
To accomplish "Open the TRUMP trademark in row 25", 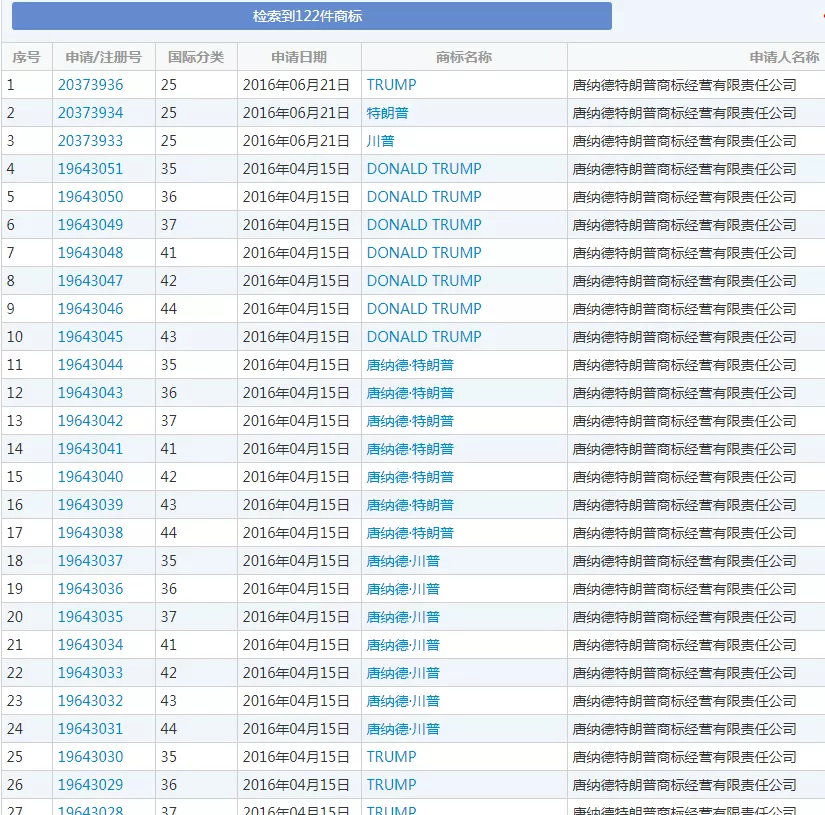I will (391, 757).
